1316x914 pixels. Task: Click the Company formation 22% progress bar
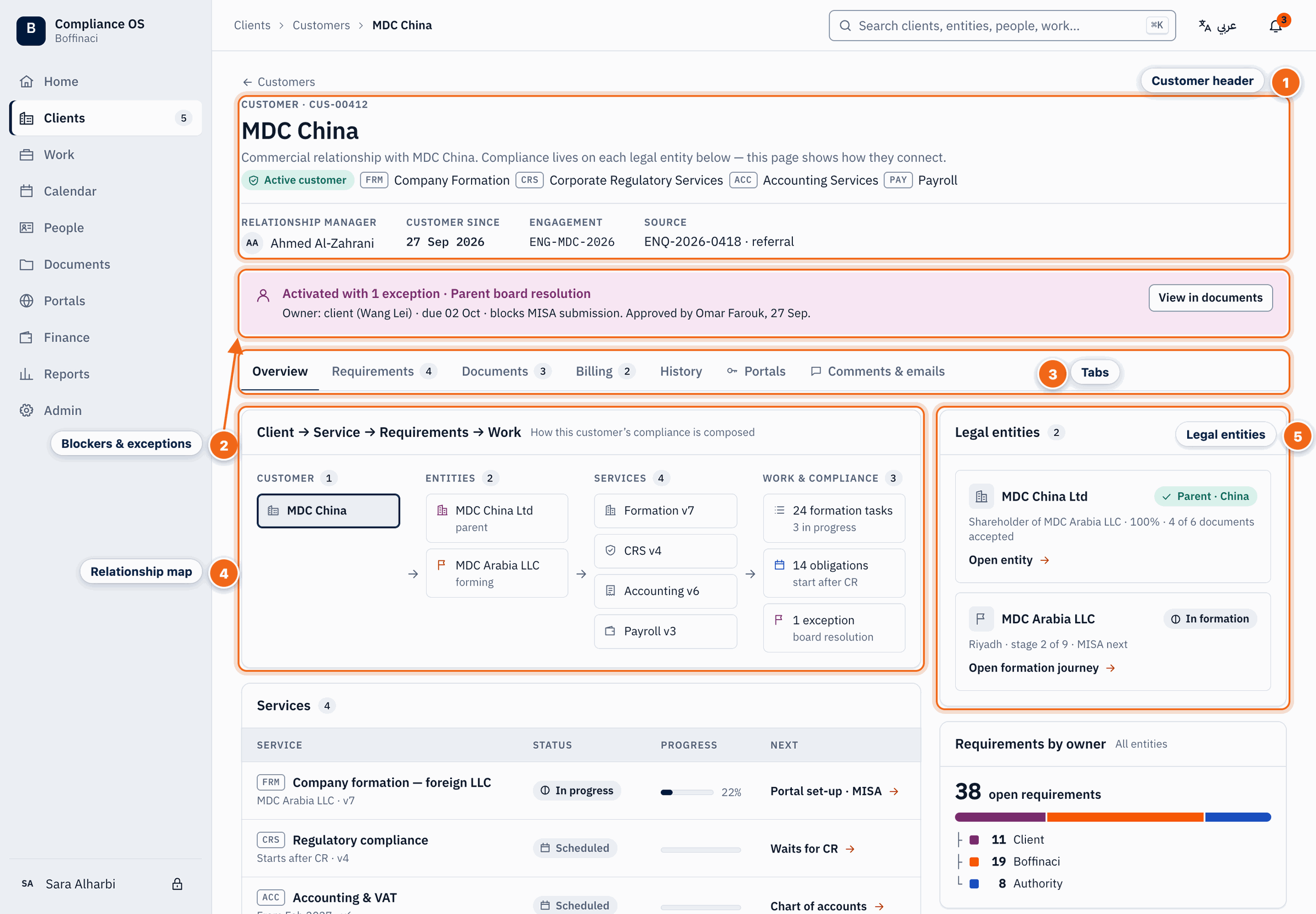tap(687, 792)
